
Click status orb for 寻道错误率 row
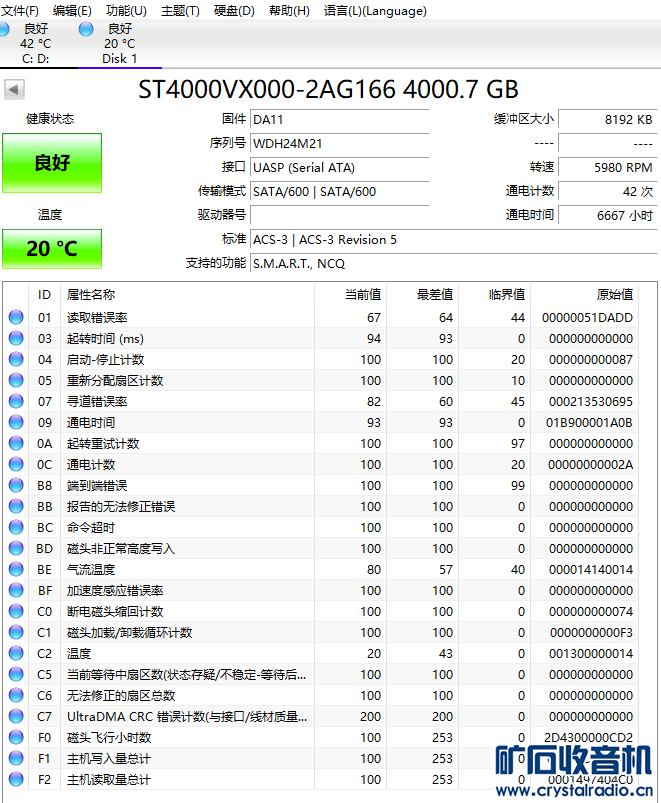[16, 401]
